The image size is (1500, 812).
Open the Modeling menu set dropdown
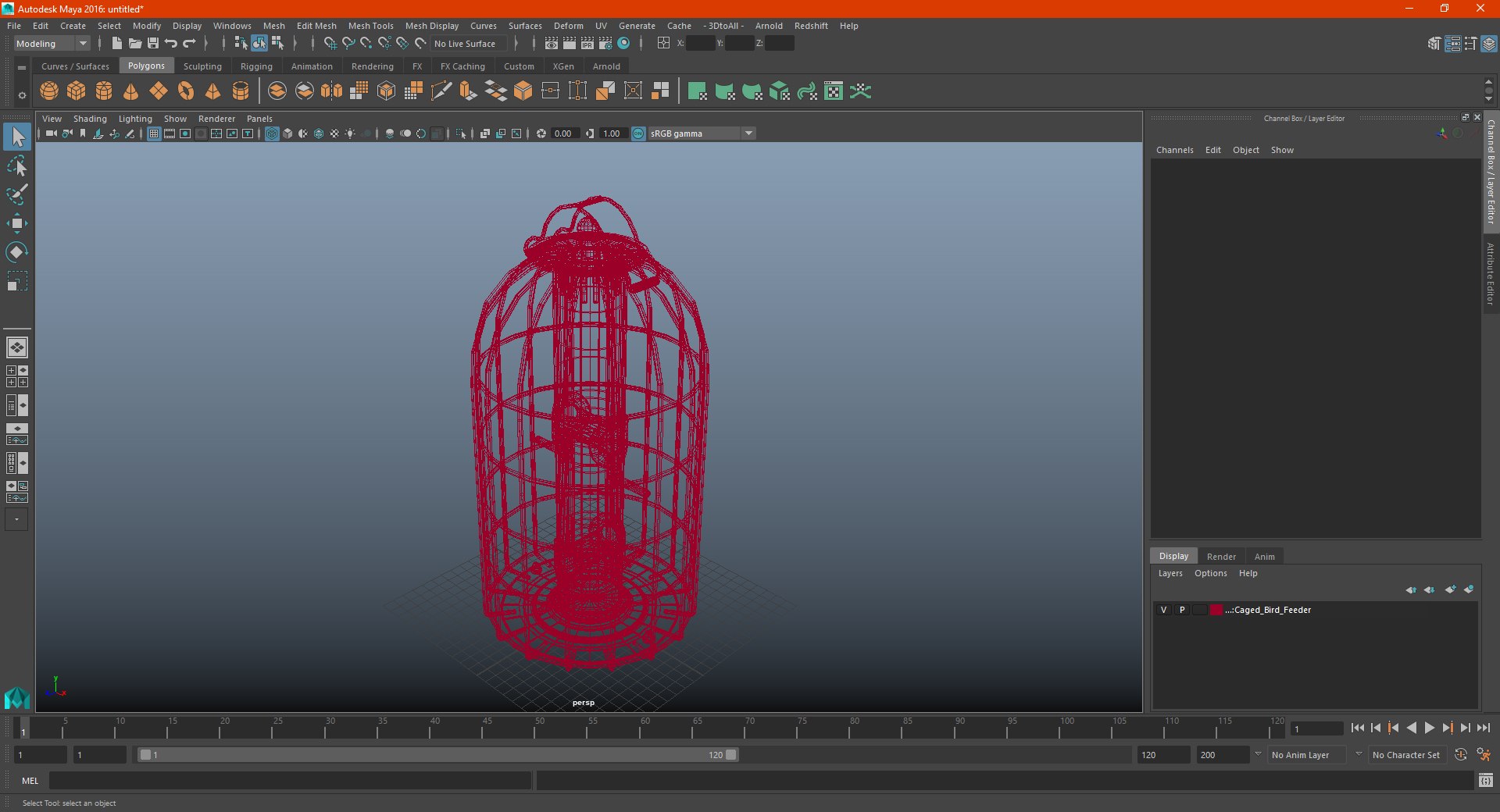point(52,44)
